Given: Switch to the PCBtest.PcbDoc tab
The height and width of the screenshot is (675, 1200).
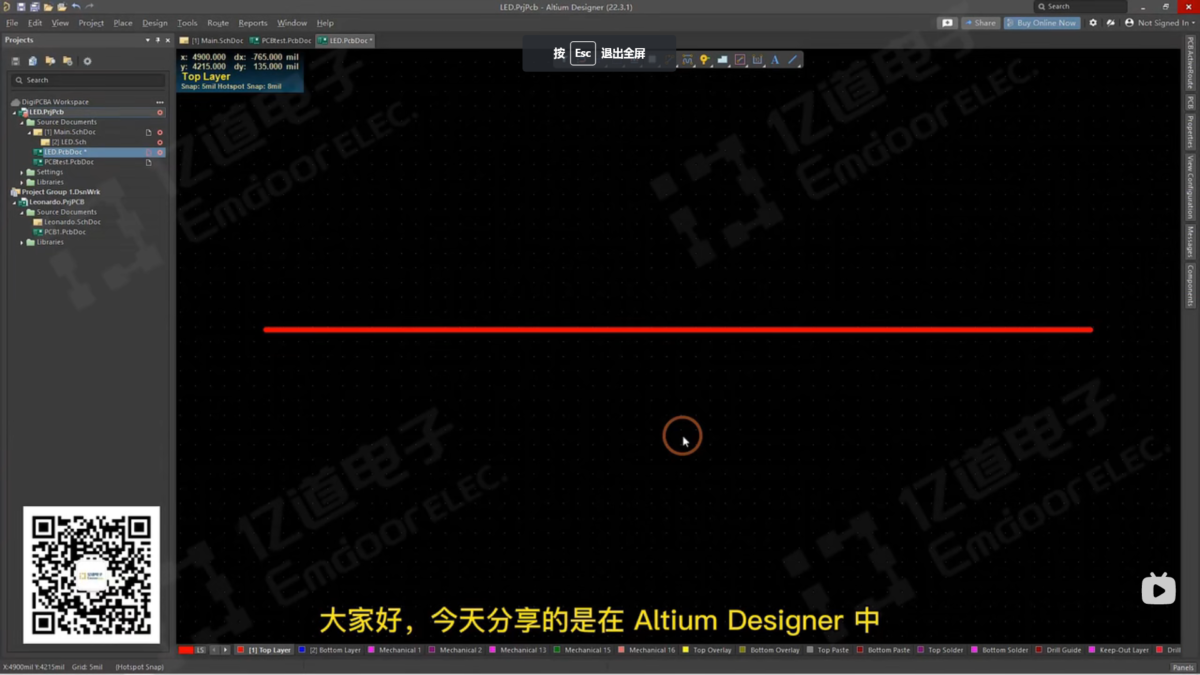Looking at the screenshot, I should [x=281, y=41].
